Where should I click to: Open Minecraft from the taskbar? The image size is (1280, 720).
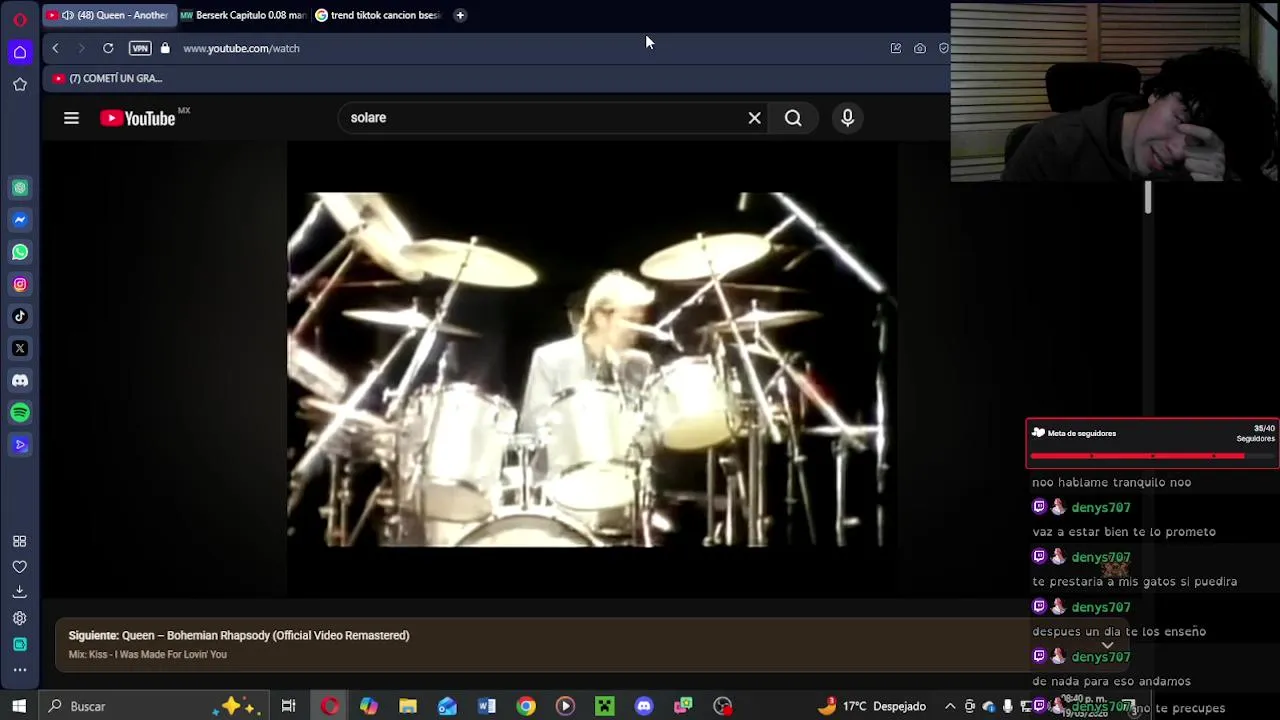[605, 706]
